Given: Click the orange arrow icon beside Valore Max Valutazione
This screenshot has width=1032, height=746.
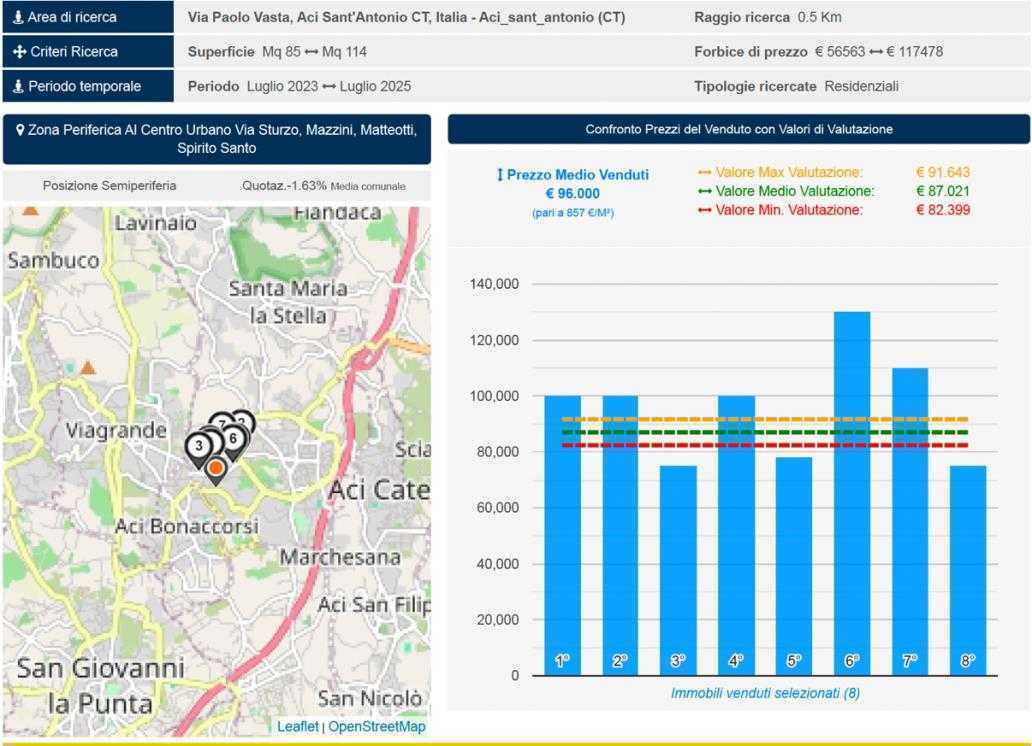Looking at the screenshot, I should point(704,173).
